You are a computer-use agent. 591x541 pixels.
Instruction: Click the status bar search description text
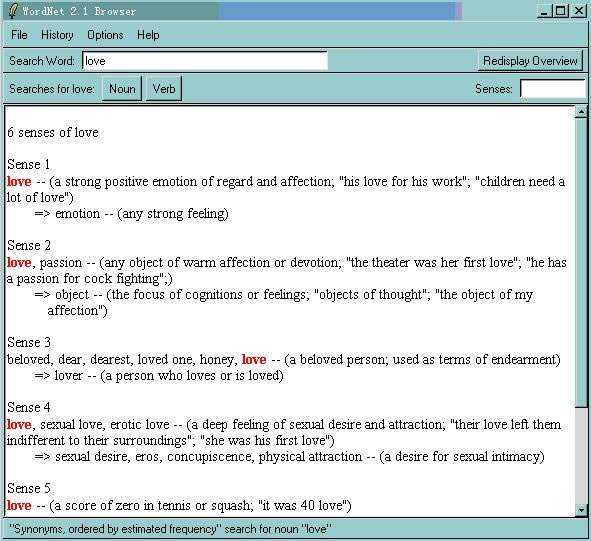pyautogui.click(x=170, y=529)
